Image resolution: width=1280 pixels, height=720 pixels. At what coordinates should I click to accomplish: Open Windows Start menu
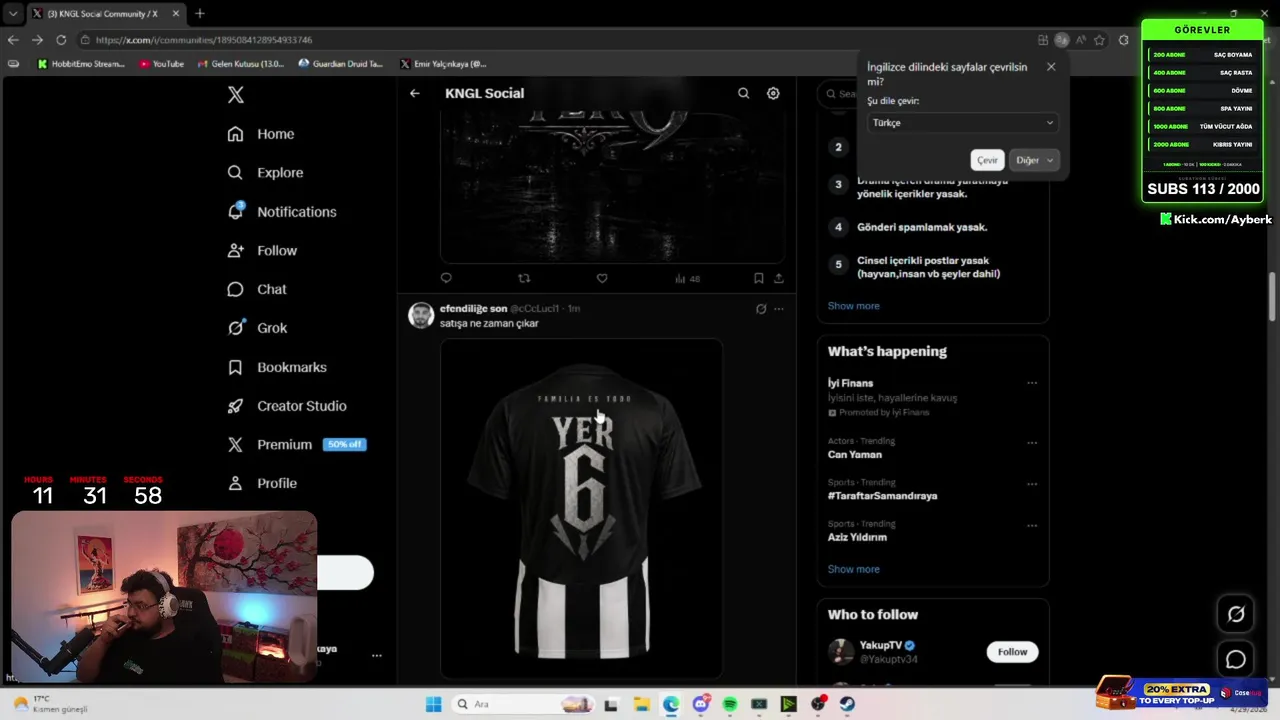[x=433, y=704]
